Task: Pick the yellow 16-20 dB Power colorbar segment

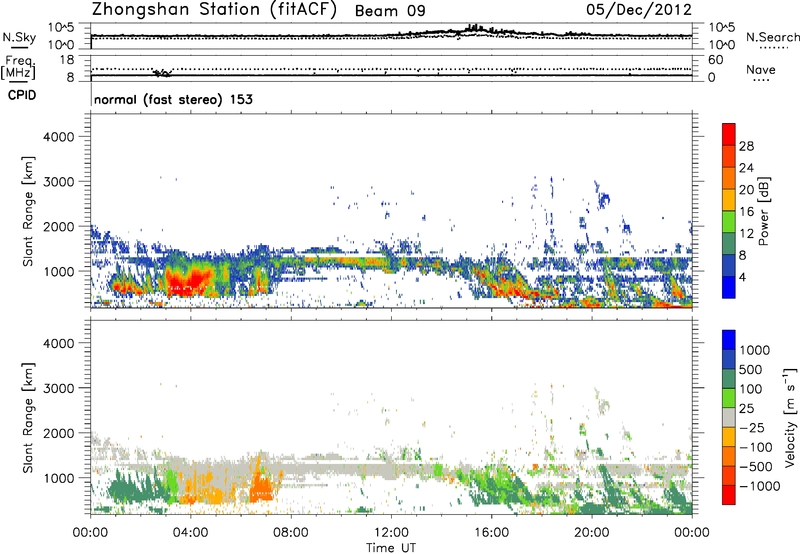Action: (729, 200)
